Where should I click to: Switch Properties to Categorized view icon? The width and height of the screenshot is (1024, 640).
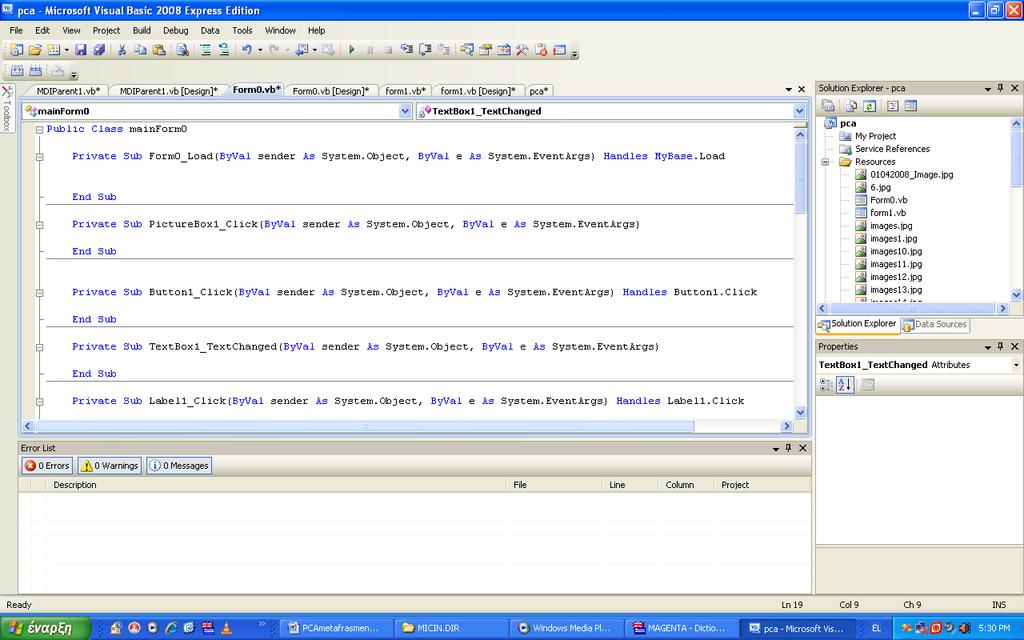tap(826, 385)
